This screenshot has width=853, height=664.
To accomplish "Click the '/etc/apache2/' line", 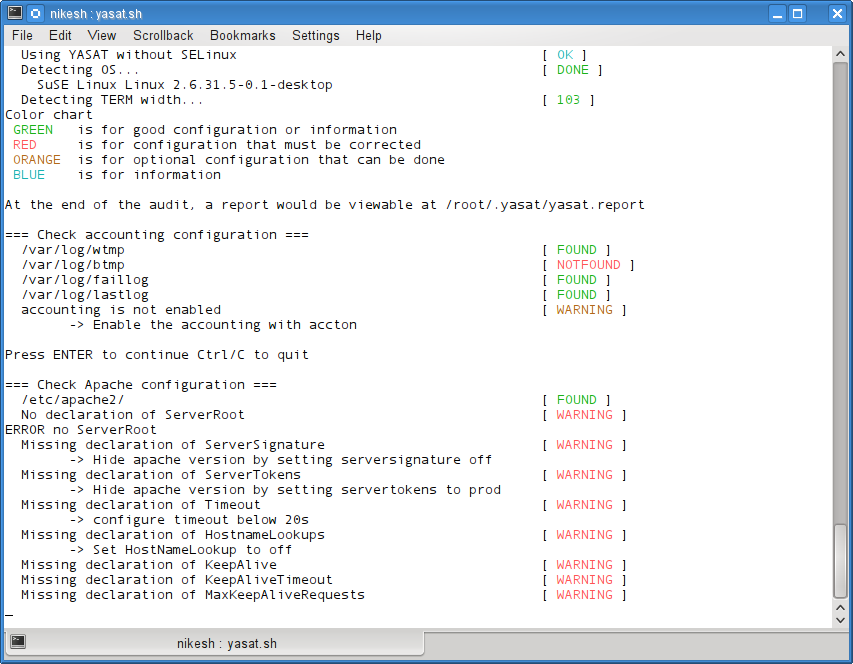I will (73, 400).
